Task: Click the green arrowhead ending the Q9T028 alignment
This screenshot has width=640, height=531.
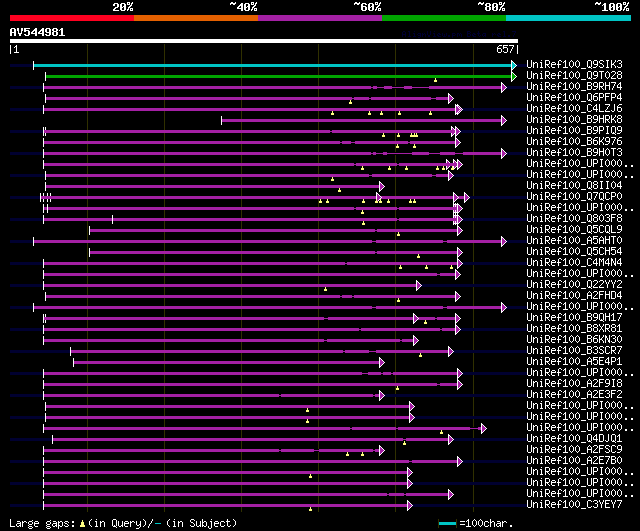Action: [x=514, y=76]
